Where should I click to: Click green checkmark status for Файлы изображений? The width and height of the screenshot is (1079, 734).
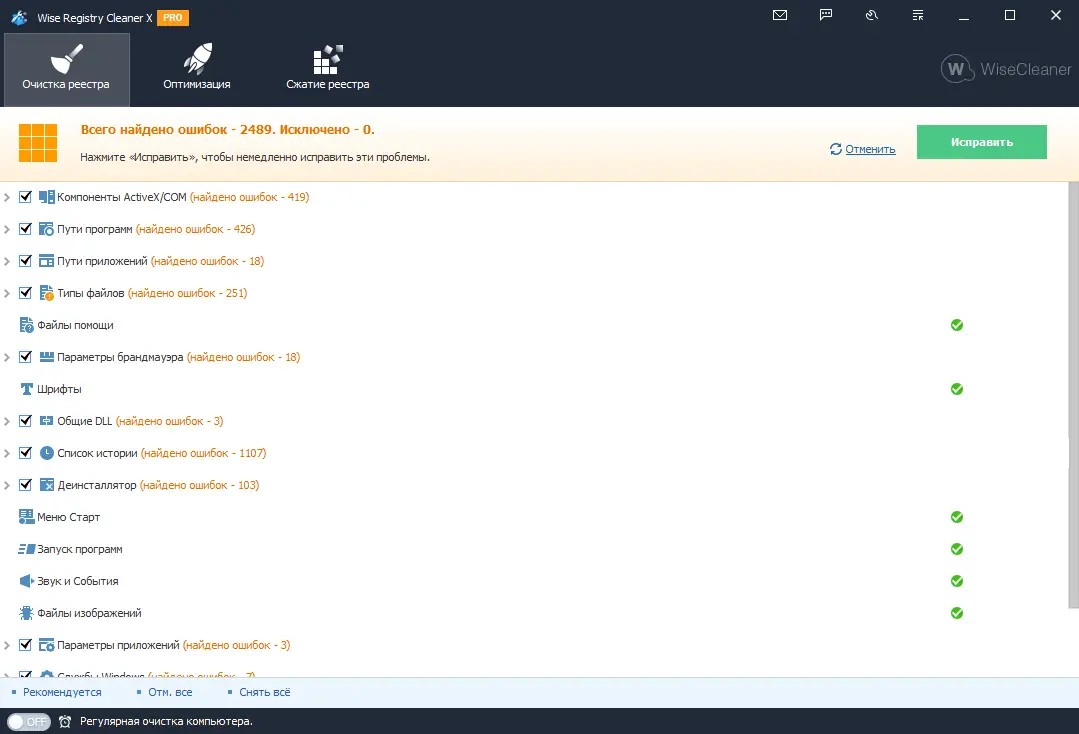tap(957, 613)
